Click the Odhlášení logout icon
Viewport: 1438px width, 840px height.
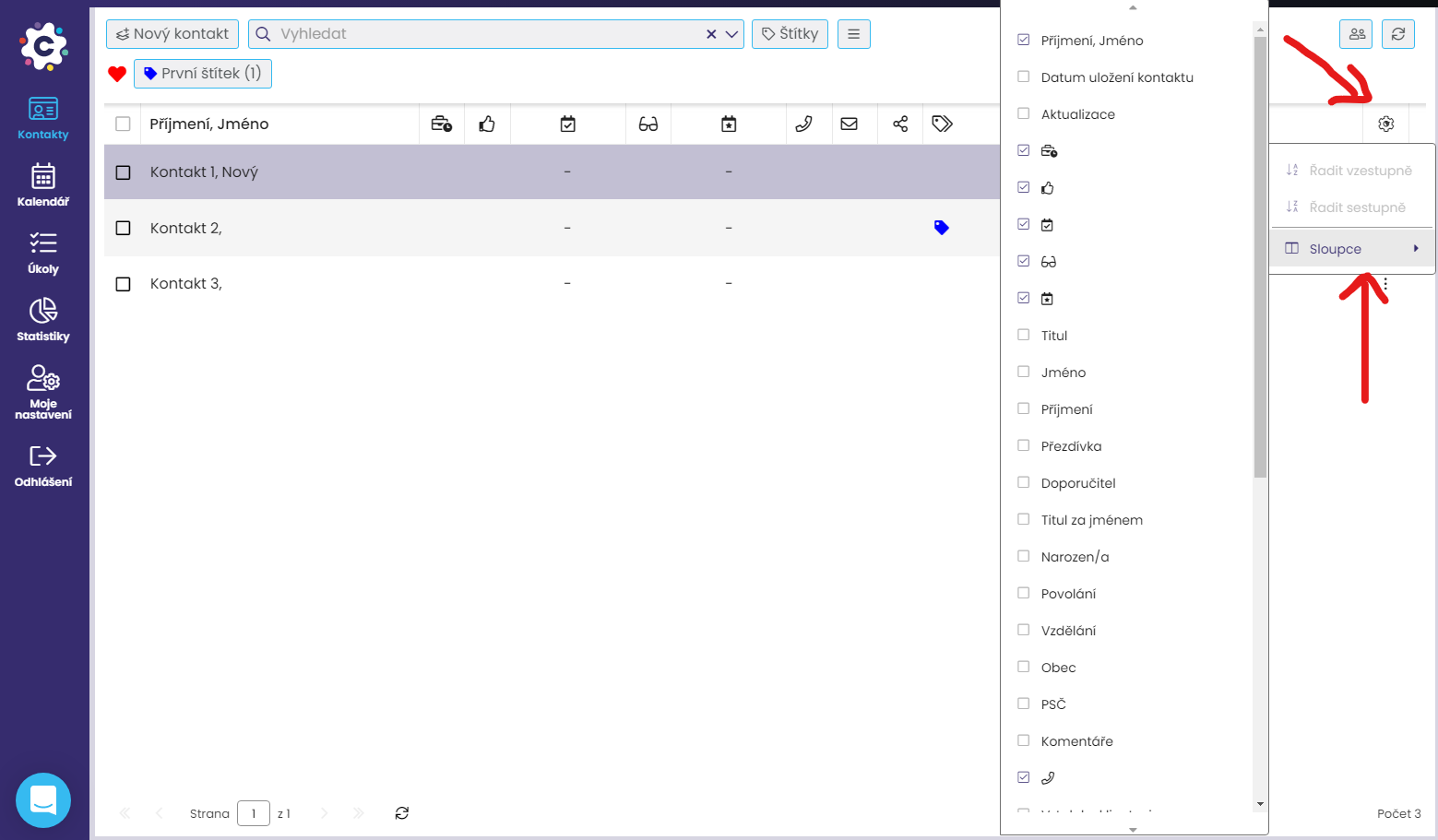click(x=43, y=466)
